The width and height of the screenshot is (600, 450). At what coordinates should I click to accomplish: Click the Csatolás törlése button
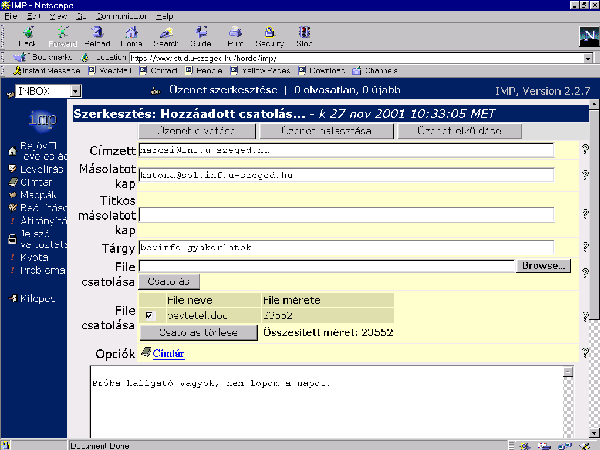click(199, 332)
